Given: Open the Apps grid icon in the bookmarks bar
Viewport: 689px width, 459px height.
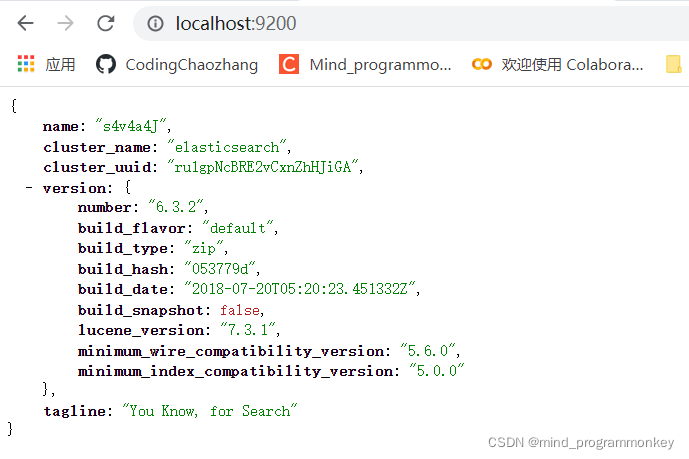Looking at the screenshot, I should click(26, 64).
